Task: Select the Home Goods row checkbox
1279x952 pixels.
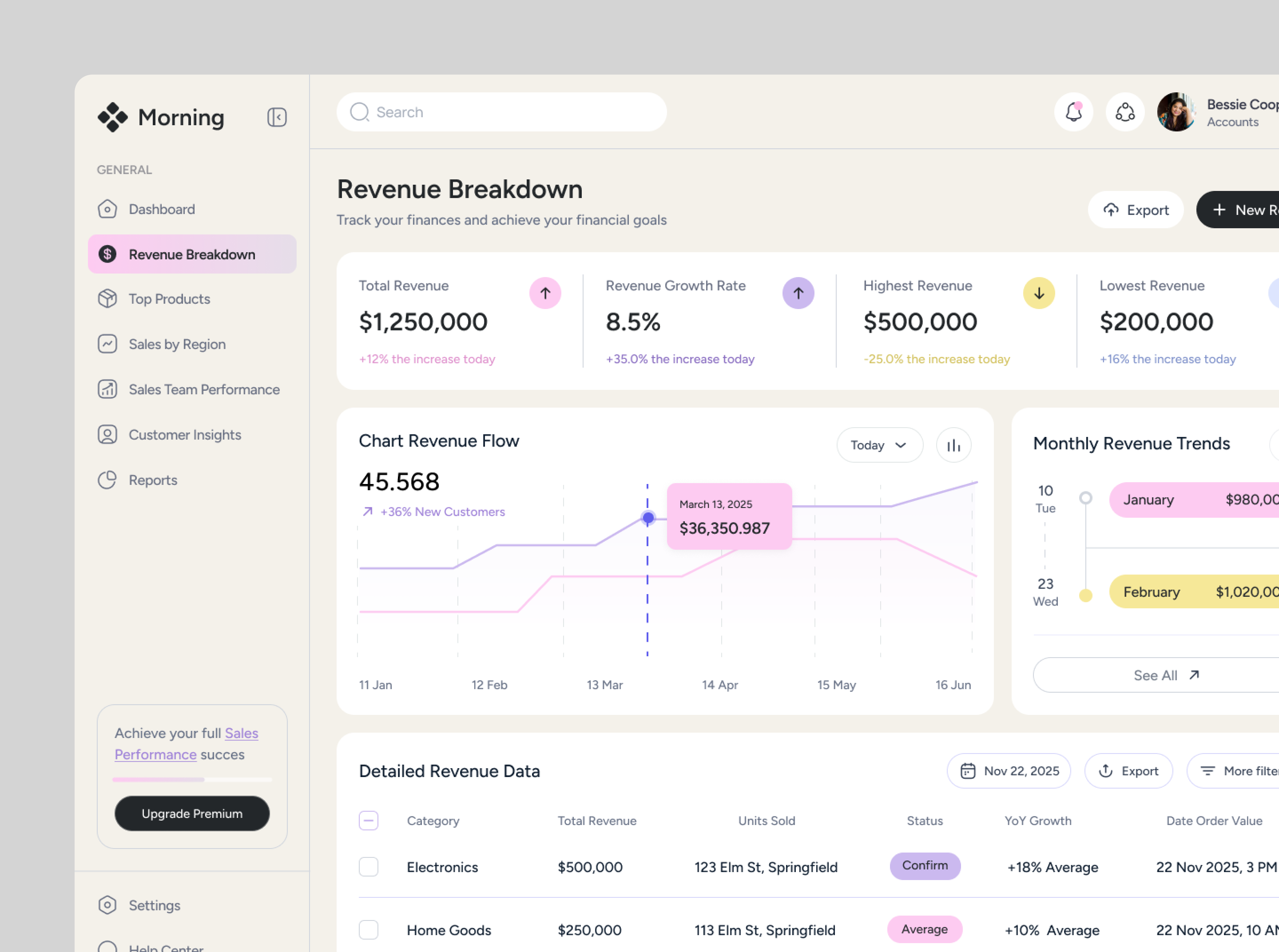Action: [368, 930]
